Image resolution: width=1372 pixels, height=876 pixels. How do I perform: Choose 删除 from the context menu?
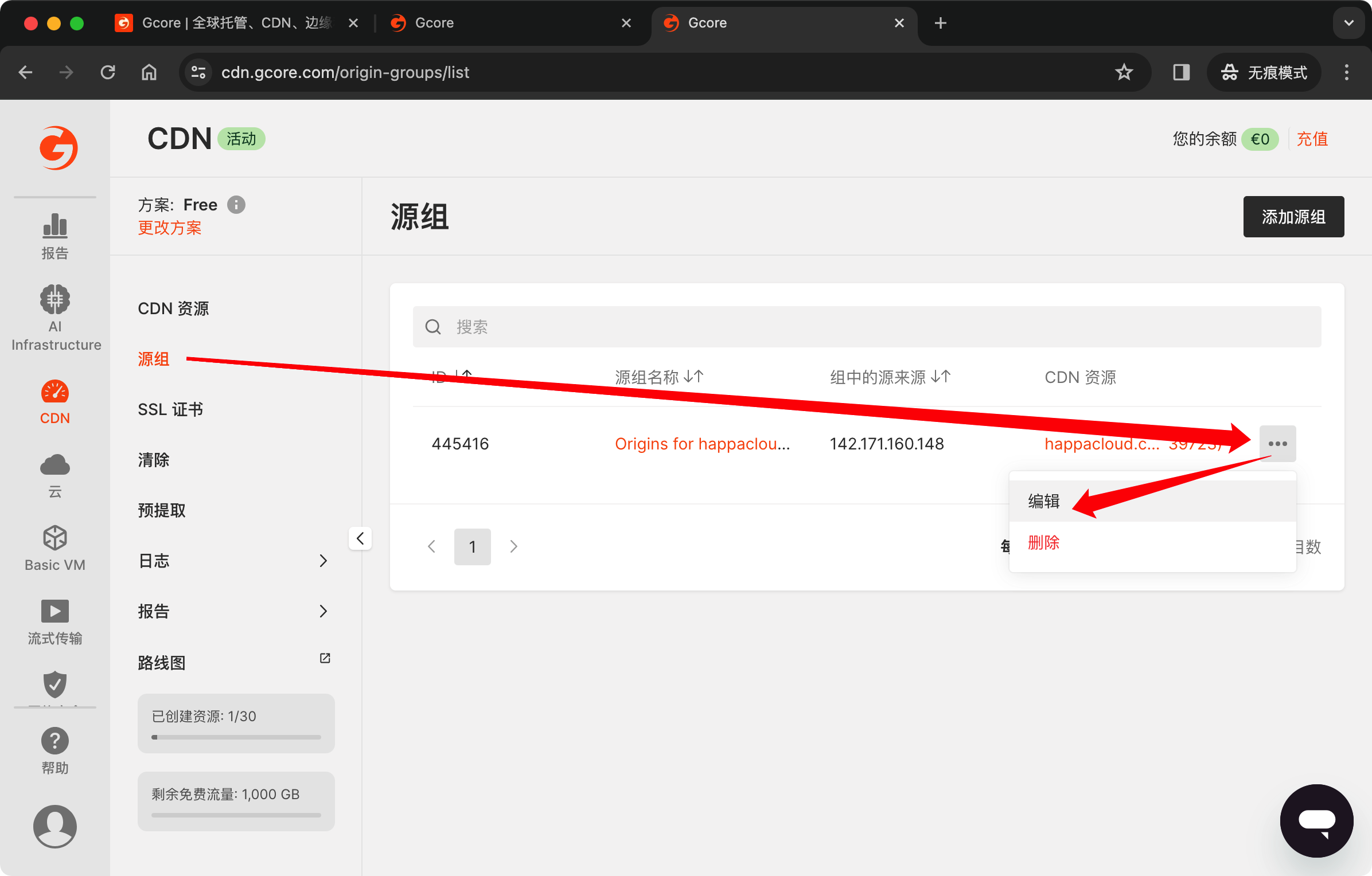pyautogui.click(x=1152, y=542)
